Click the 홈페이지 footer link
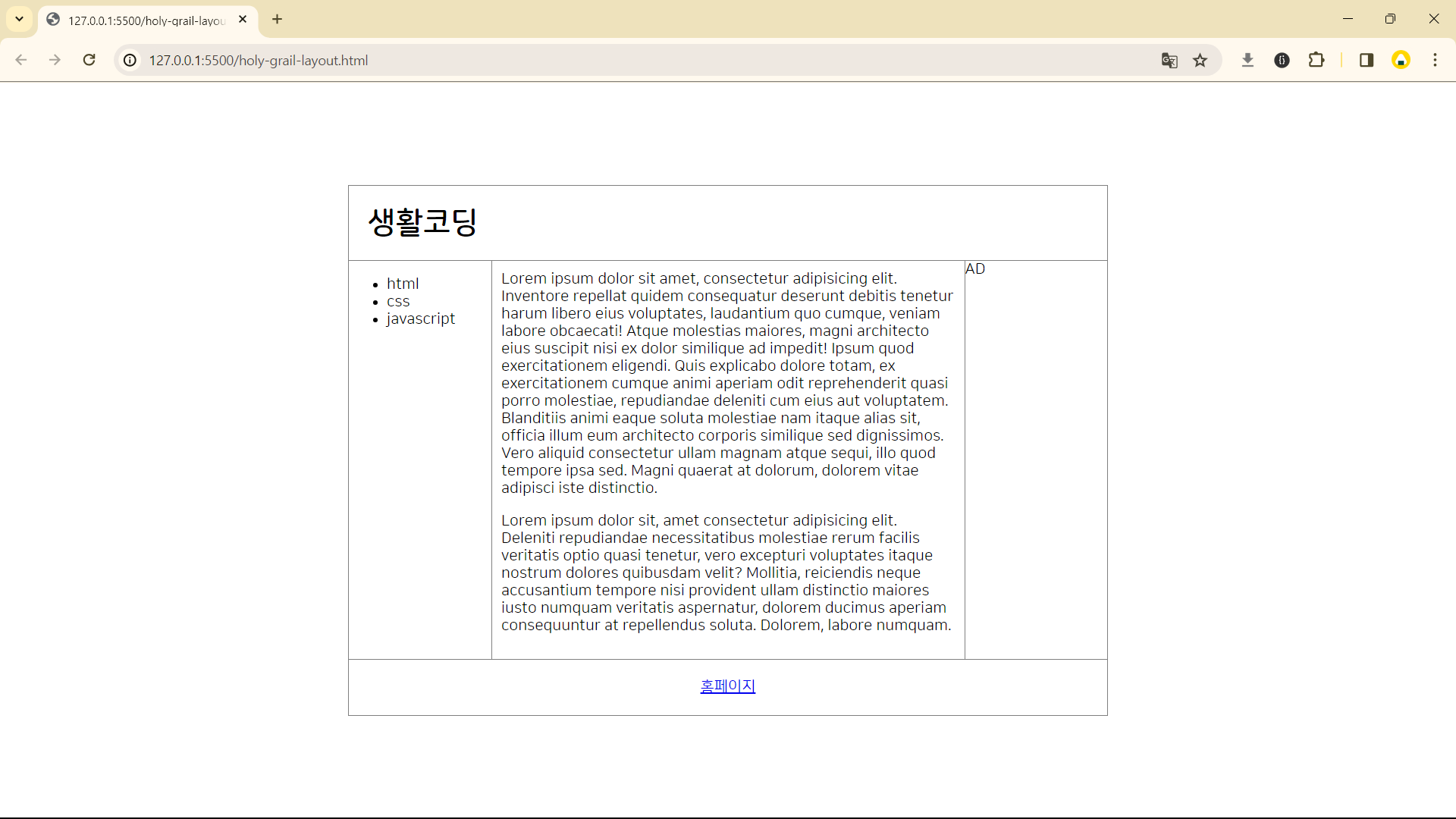 (x=727, y=686)
